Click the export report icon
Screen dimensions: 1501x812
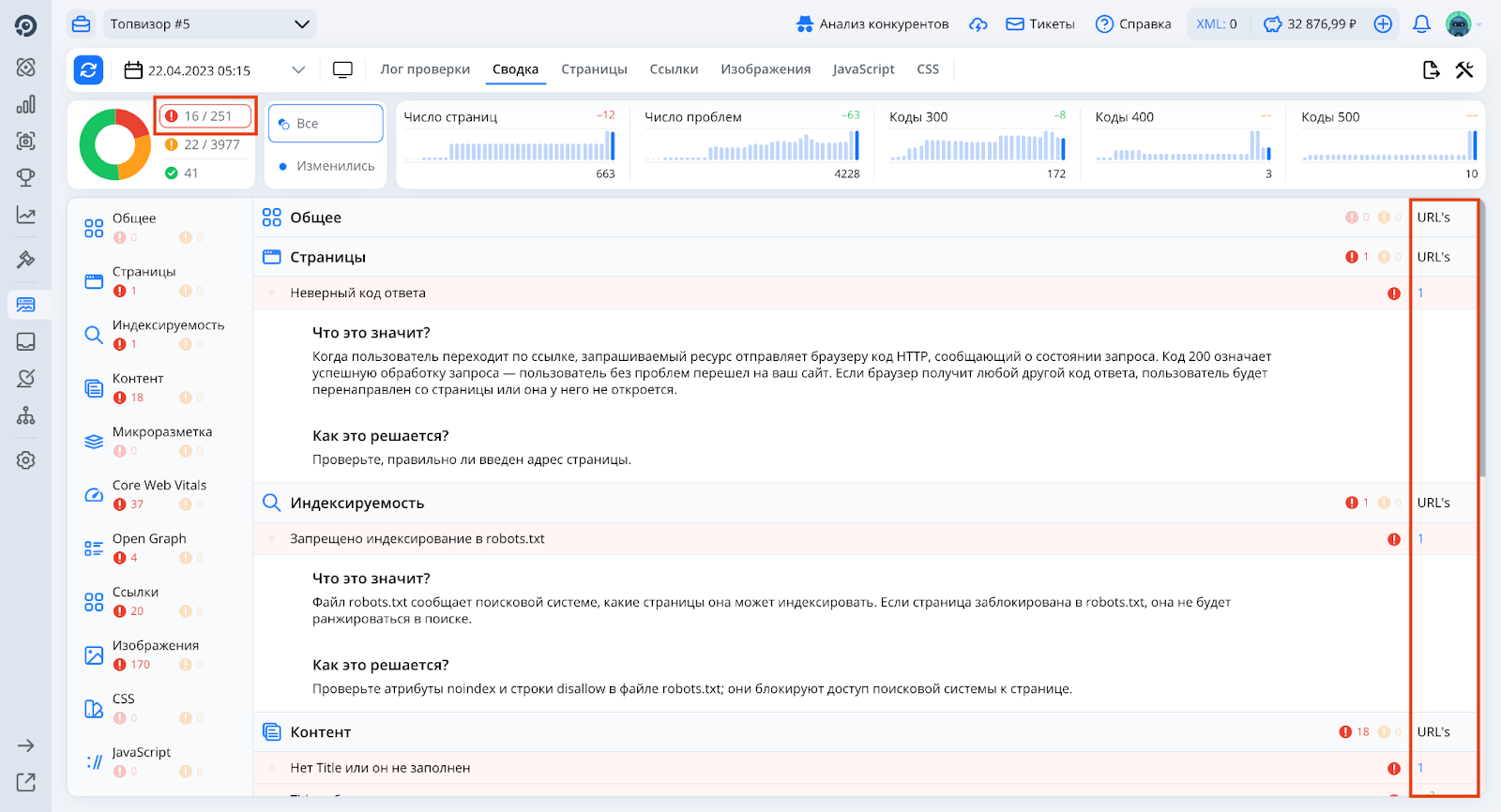point(1431,69)
